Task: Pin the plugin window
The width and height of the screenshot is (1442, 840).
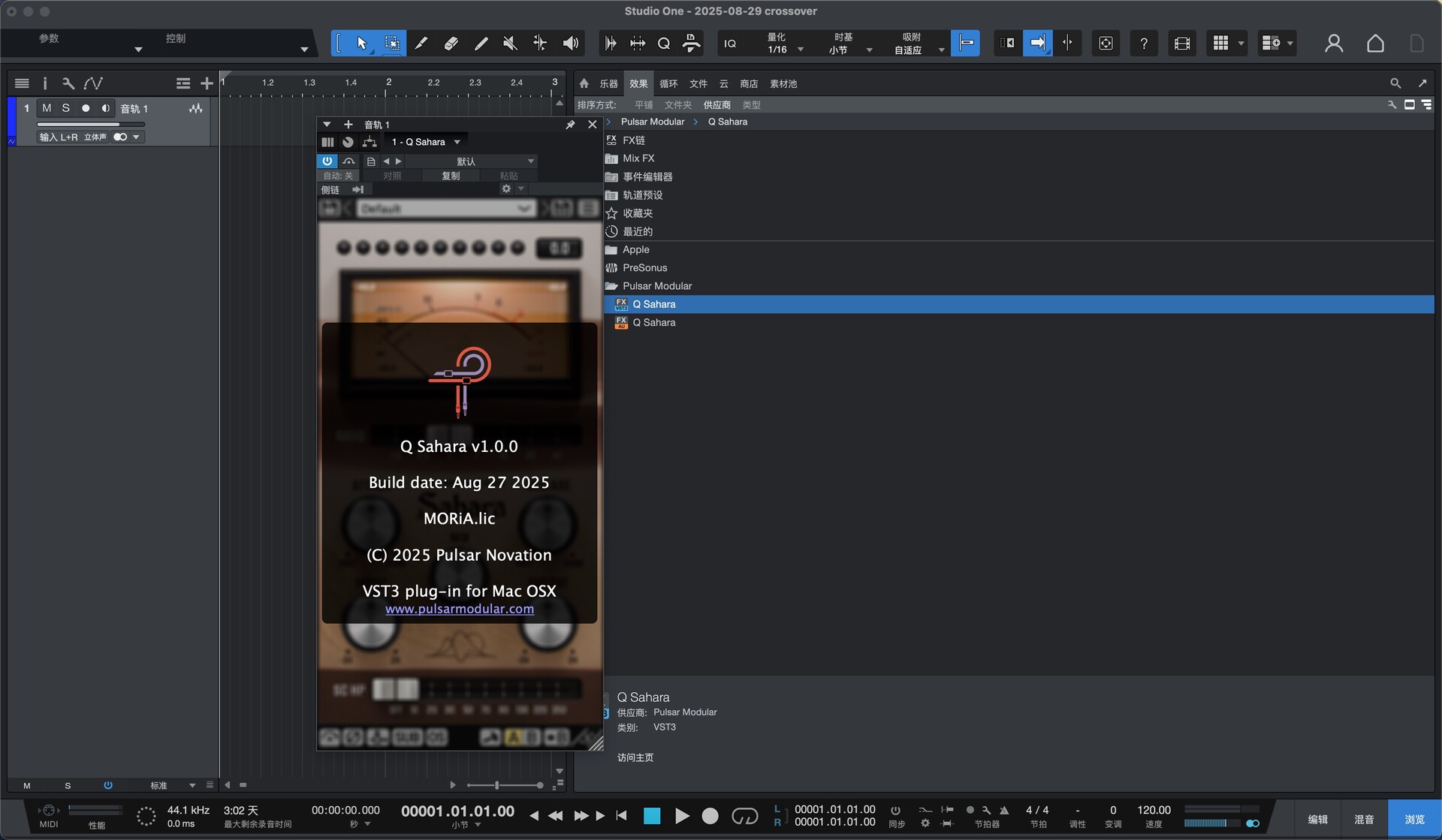Action: pos(570,125)
